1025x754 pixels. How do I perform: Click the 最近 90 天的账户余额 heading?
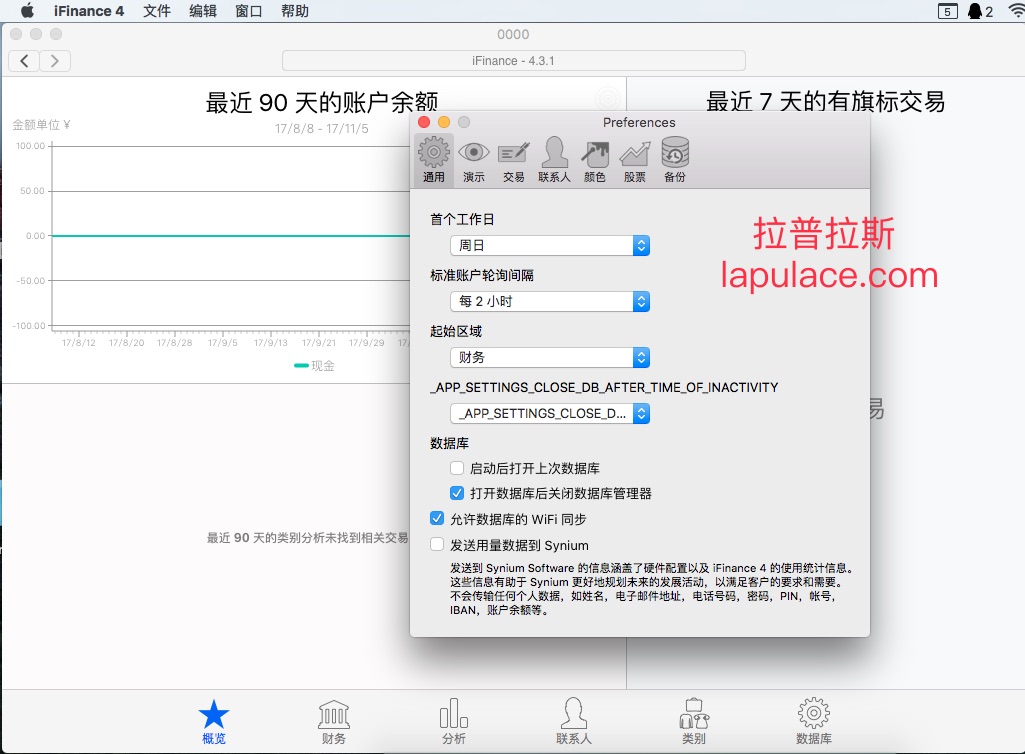click(x=322, y=102)
